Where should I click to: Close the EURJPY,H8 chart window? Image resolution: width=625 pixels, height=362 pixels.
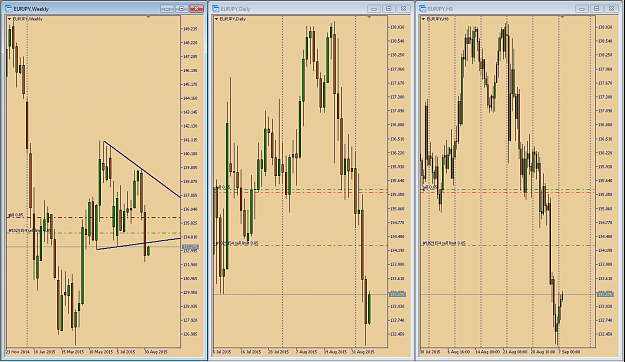point(611,8)
